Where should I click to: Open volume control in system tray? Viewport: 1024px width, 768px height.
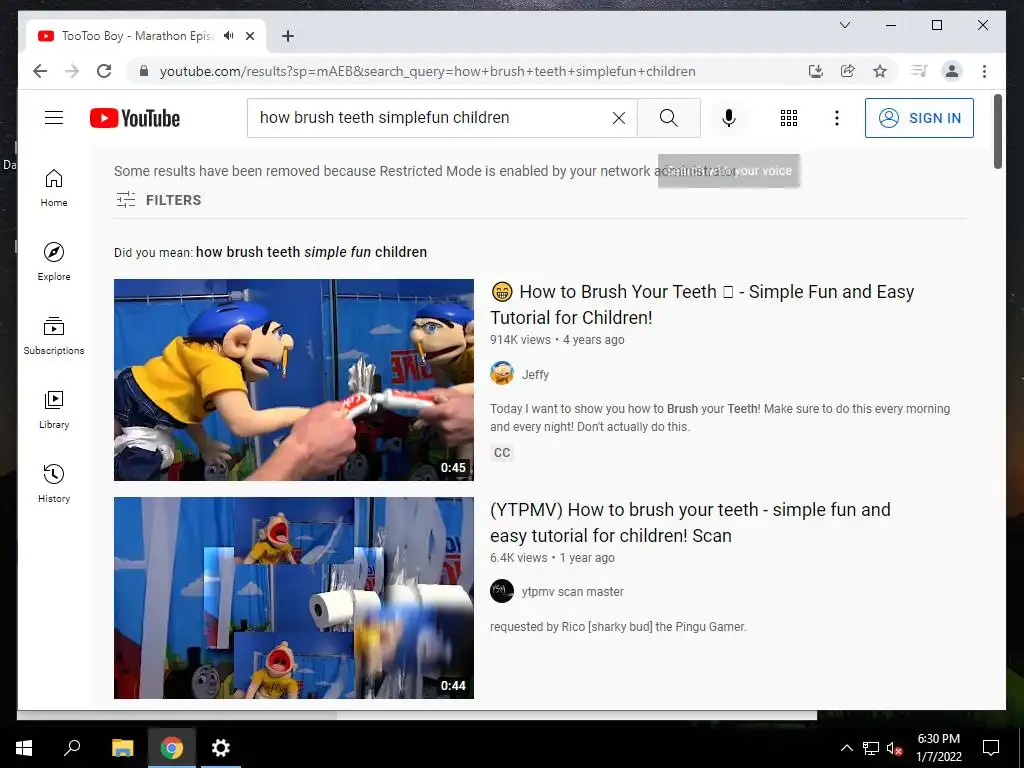click(894, 748)
